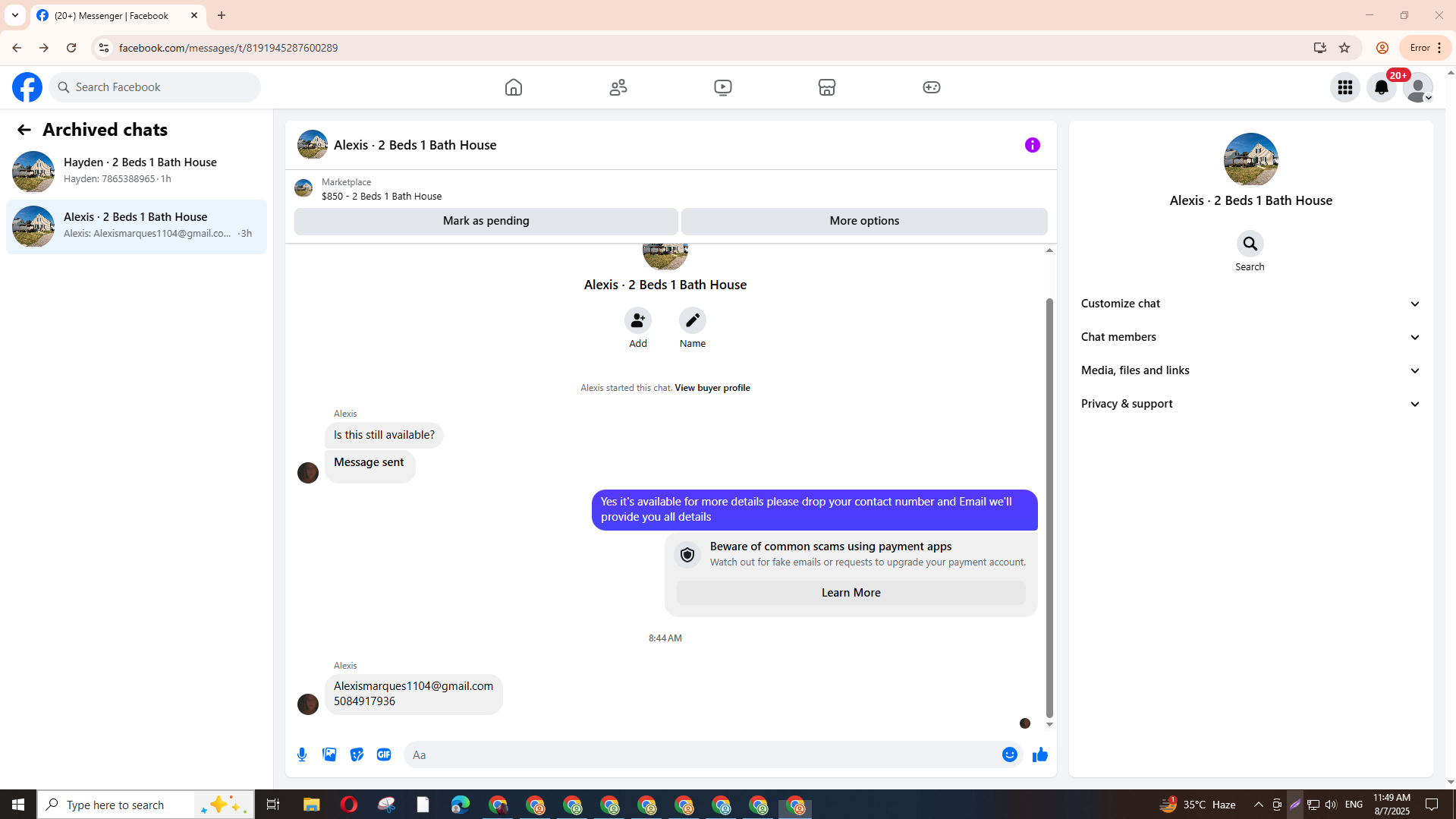The image size is (1456, 819).
Task: Show hidden icons in the system tray
Action: (1259, 805)
